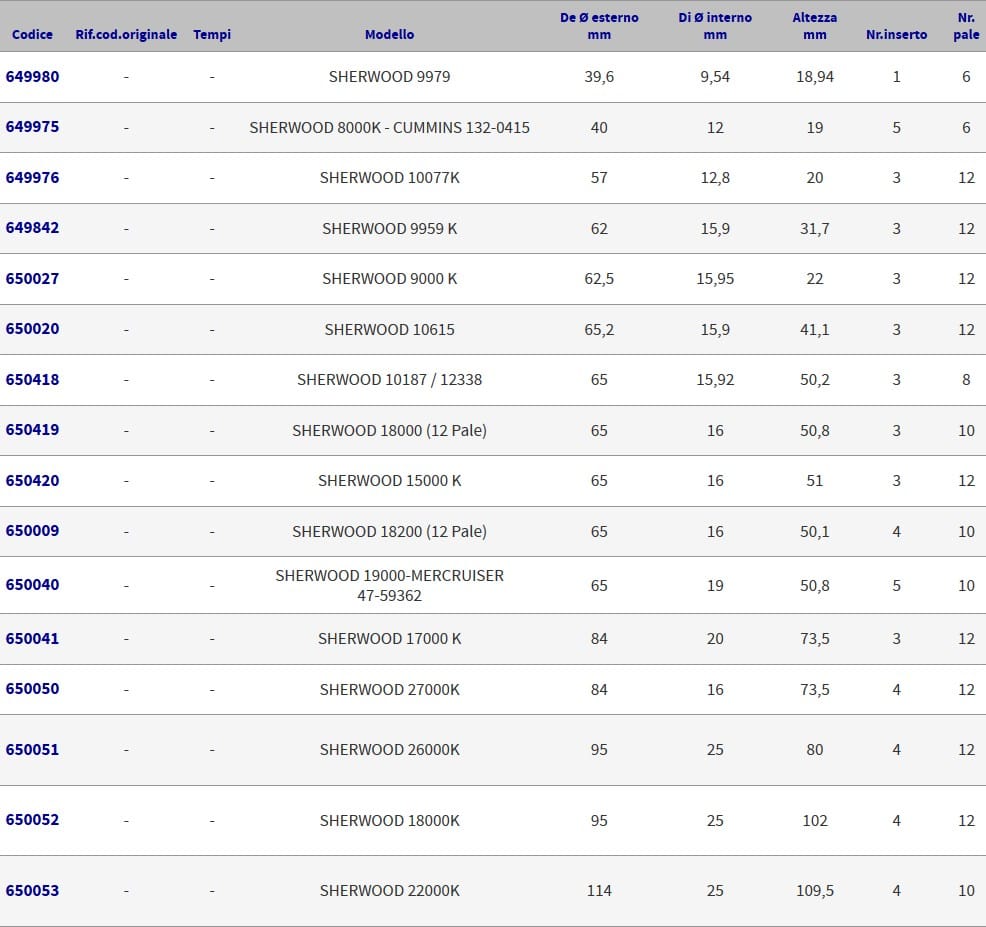986x927 pixels.
Task: Click the De Ø esterno mm header
Action: pyautogui.click(x=599, y=26)
